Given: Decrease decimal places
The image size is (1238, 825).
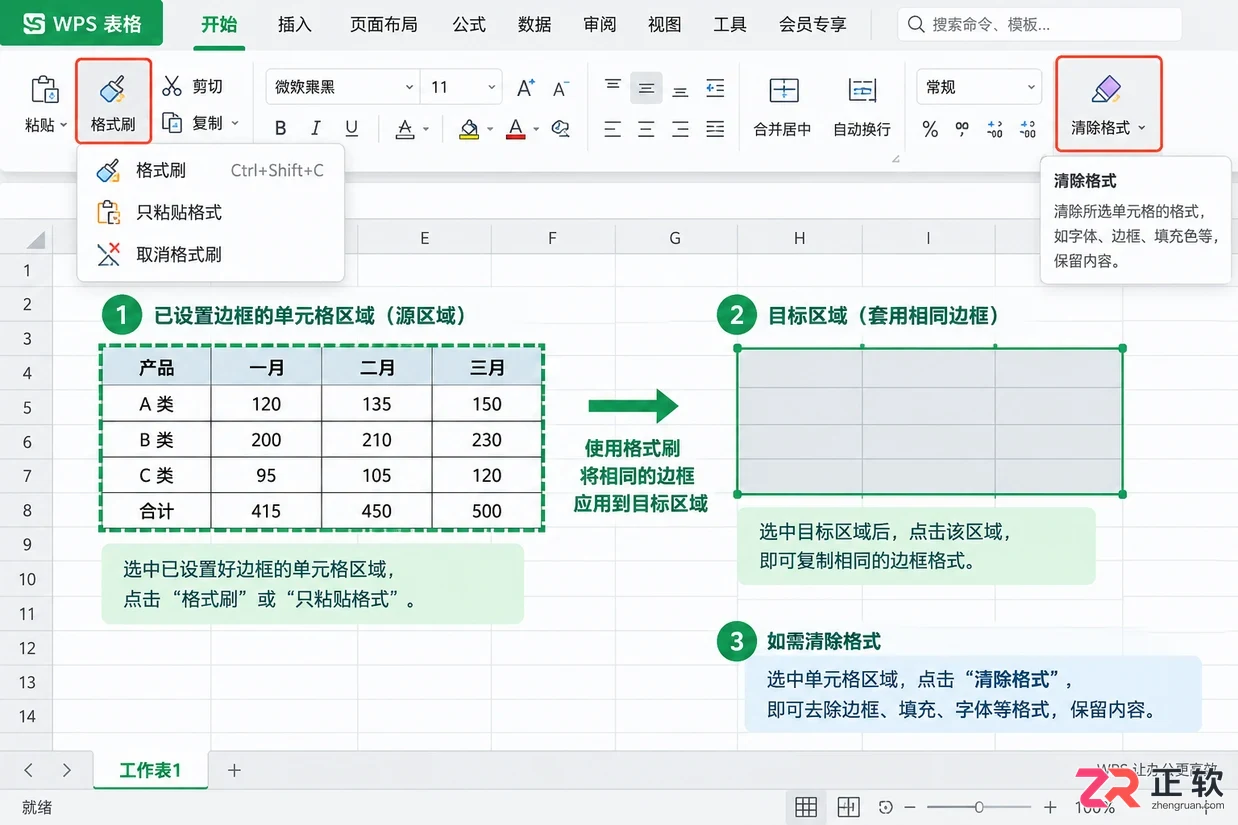Looking at the screenshot, I should (x=1028, y=129).
